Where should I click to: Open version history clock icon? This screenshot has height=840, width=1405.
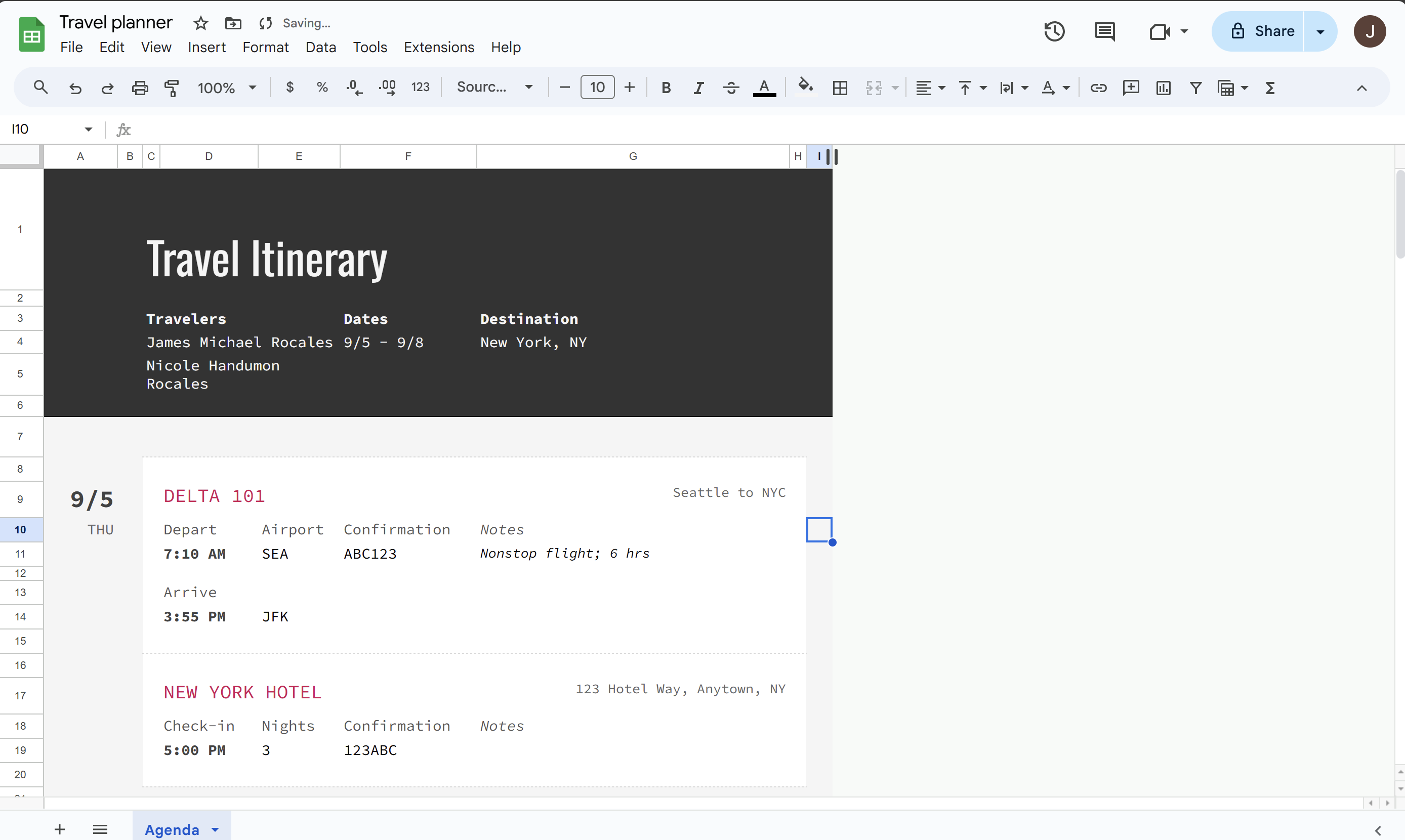(1054, 31)
